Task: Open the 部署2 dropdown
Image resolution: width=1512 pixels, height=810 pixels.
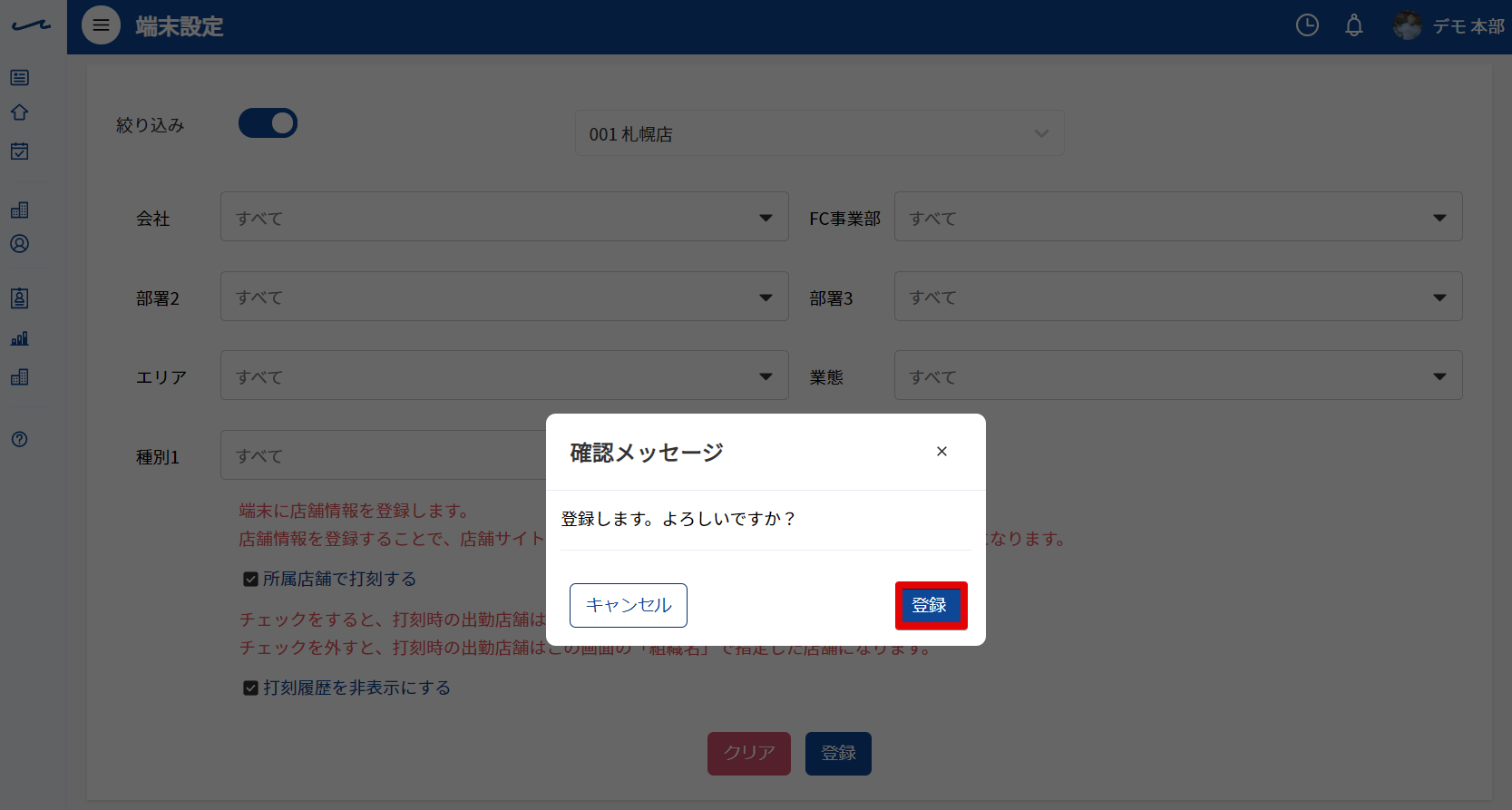Action: pyautogui.click(x=504, y=297)
